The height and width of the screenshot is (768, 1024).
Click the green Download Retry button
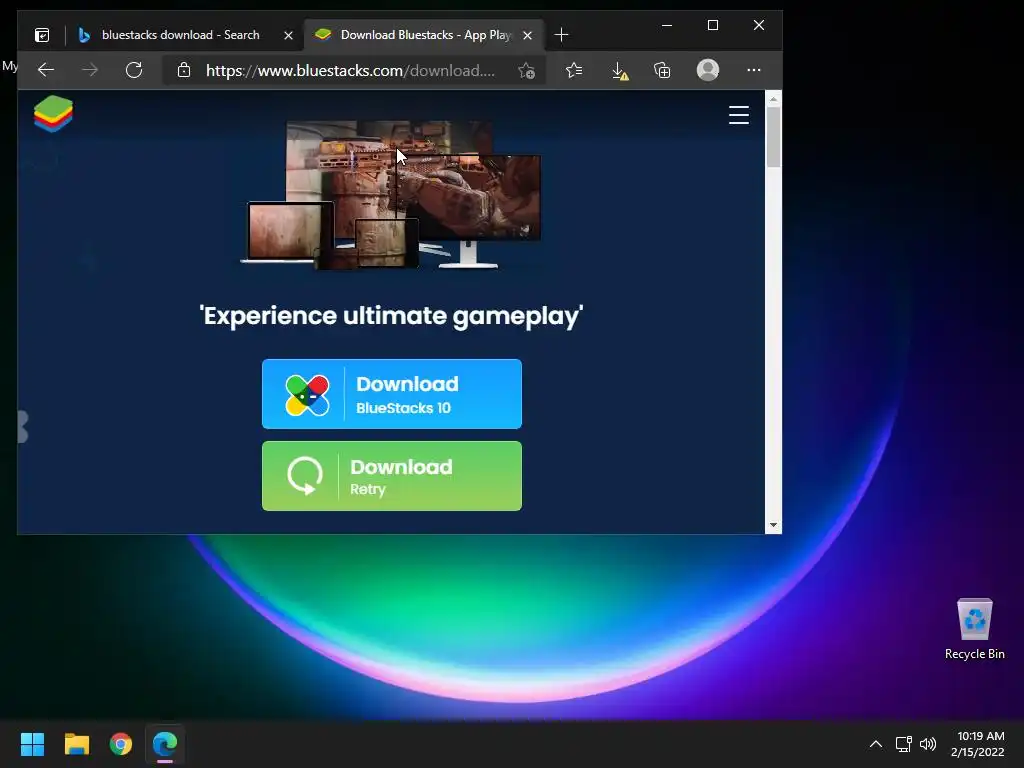point(392,476)
